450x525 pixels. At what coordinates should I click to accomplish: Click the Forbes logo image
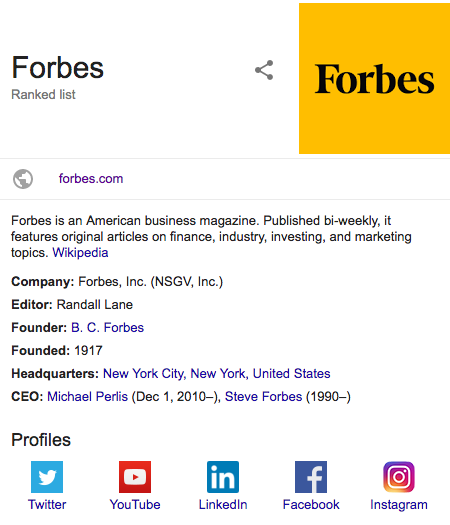(374, 78)
